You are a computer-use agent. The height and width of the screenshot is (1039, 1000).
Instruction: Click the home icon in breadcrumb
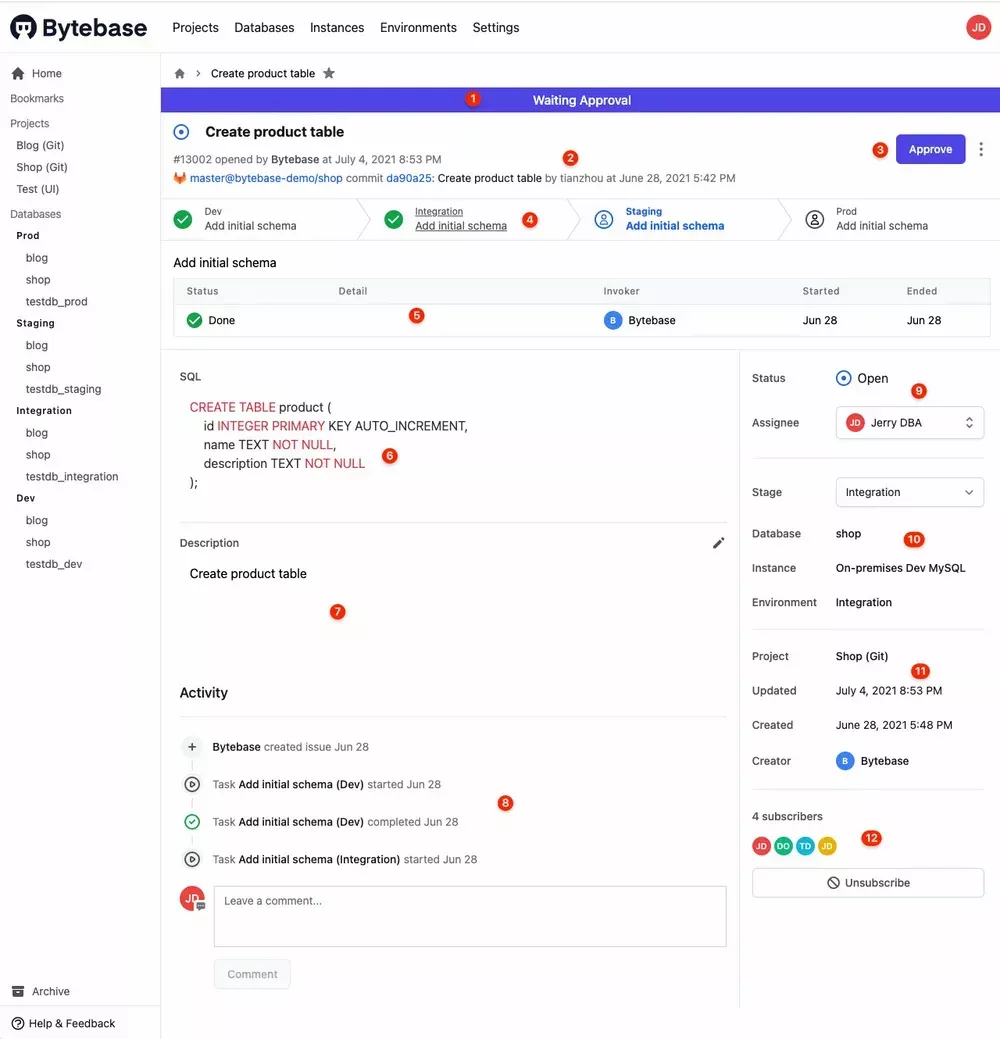(180, 74)
